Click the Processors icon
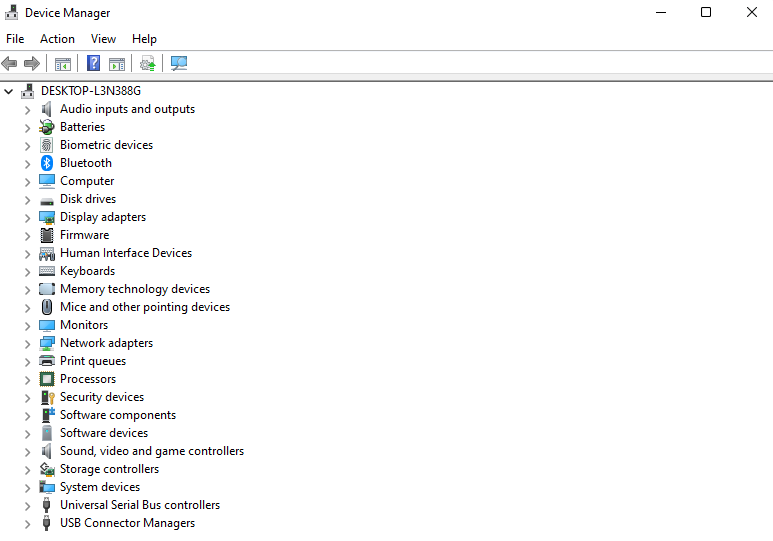 pyautogui.click(x=47, y=379)
